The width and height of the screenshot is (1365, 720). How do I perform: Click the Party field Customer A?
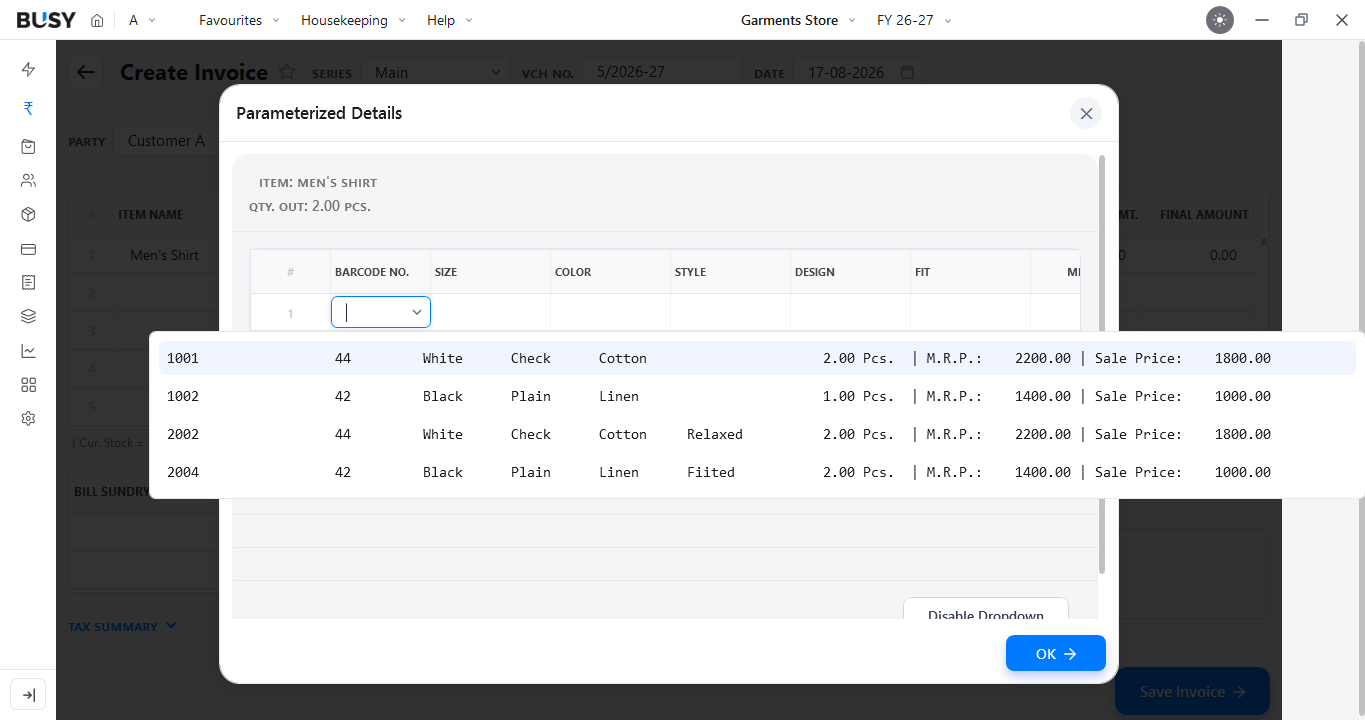coord(166,141)
